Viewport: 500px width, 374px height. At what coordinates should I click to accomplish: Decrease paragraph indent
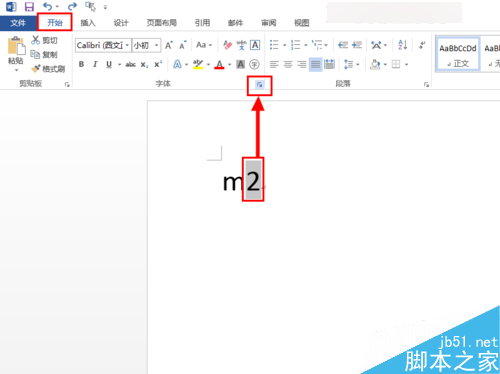click(x=343, y=45)
